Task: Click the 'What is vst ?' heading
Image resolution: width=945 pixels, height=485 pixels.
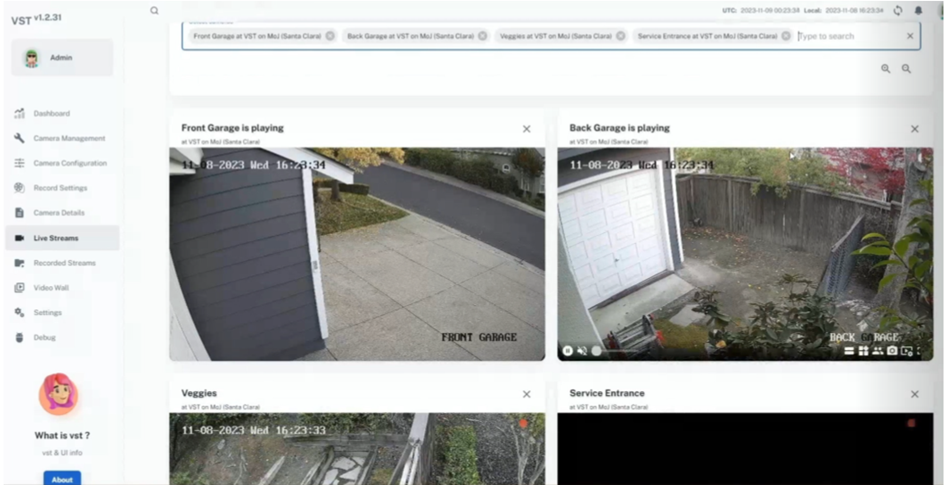Action: [62, 435]
